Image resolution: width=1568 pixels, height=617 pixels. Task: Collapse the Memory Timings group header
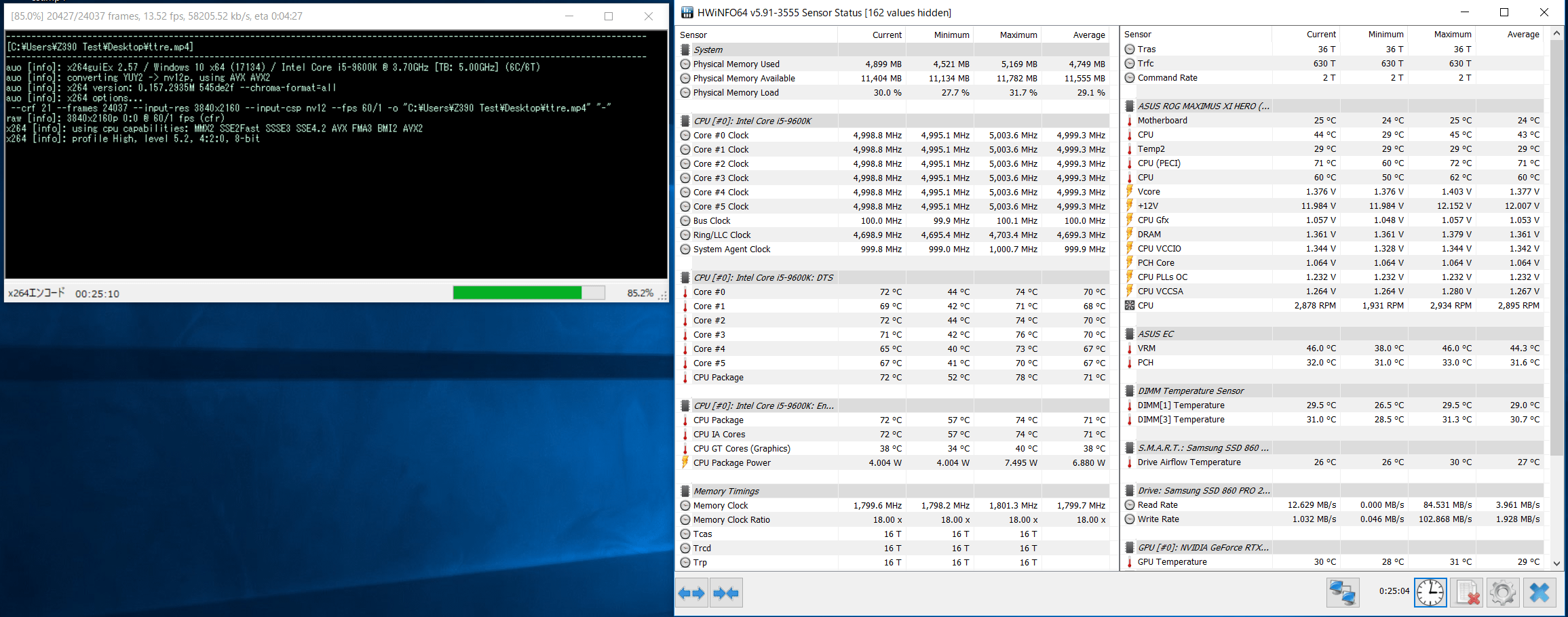click(x=685, y=491)
